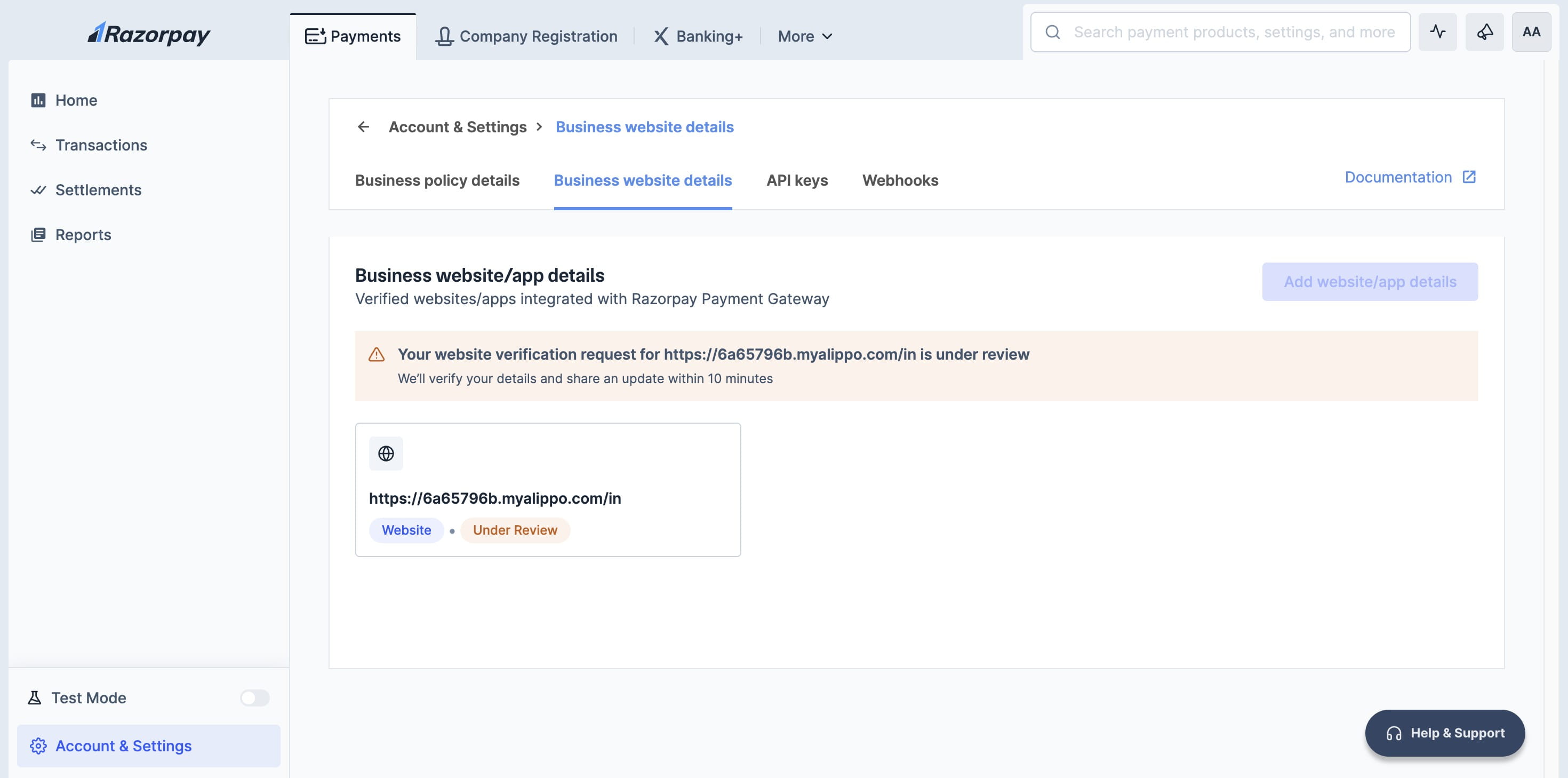This screenshot has height=778, width=1568.
Task: Click Account & Settings breadcrumb link
Action: pos(457,126)
